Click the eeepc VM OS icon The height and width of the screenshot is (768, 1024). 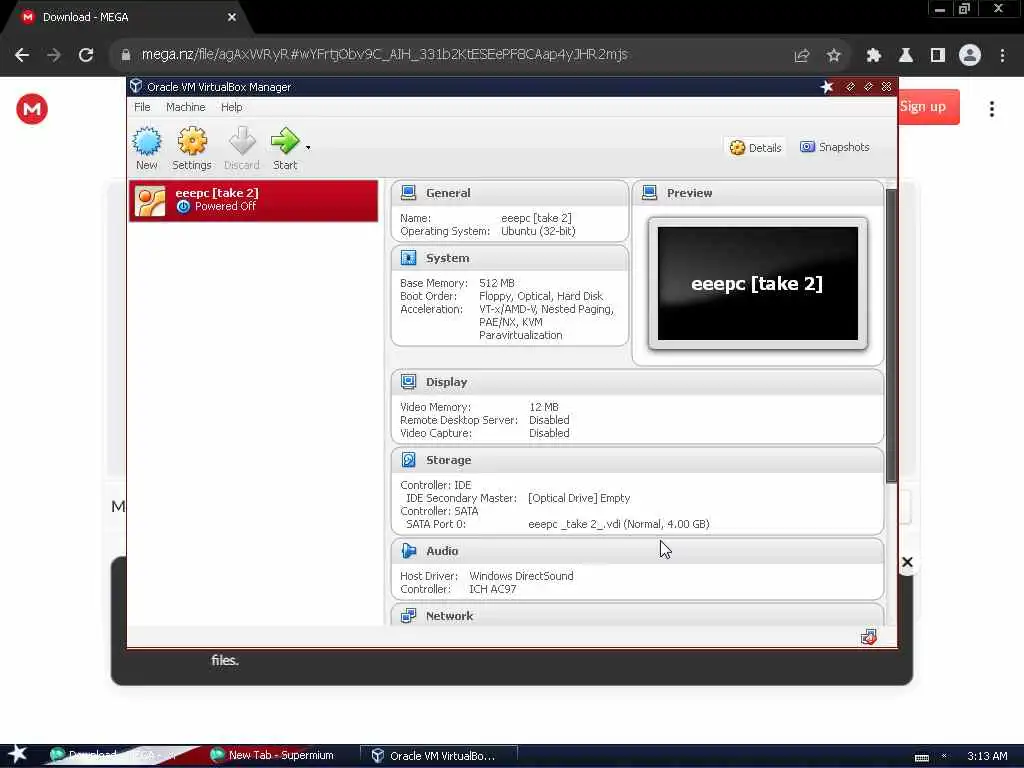[x=150, y=200]
